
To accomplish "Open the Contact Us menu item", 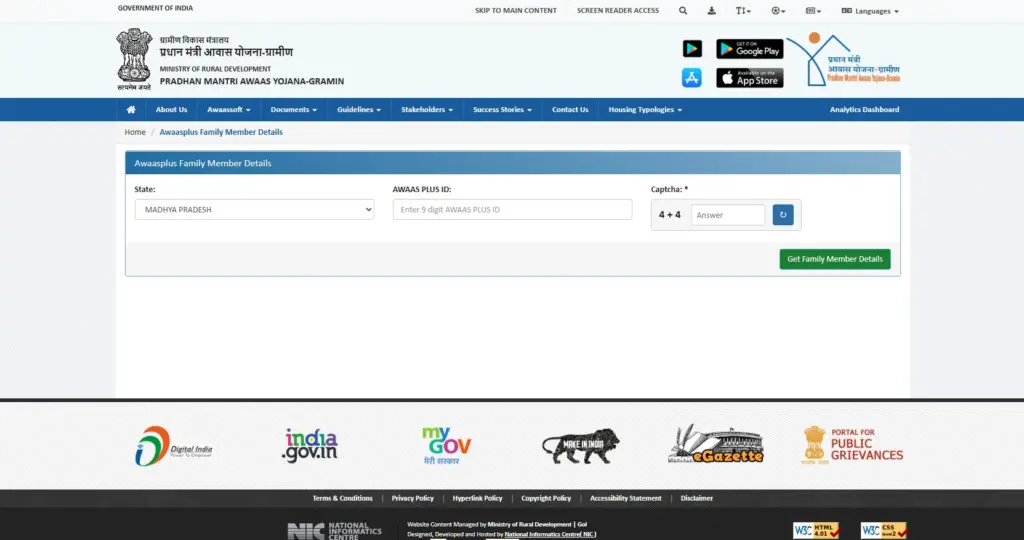I will [x=570, y=110].
